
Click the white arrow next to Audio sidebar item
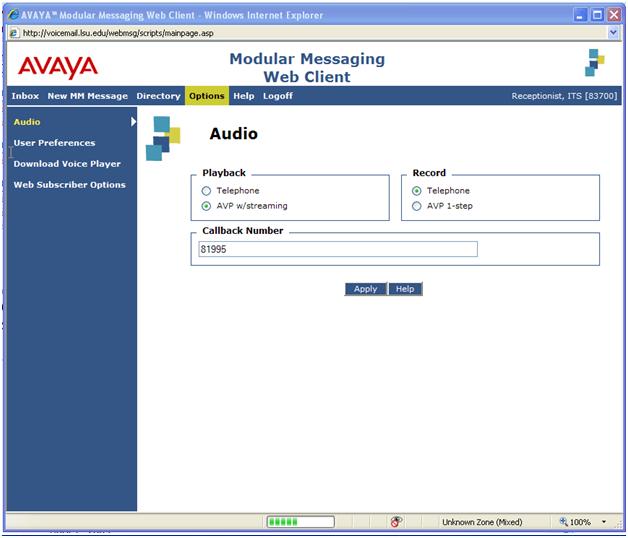point(133,122)
